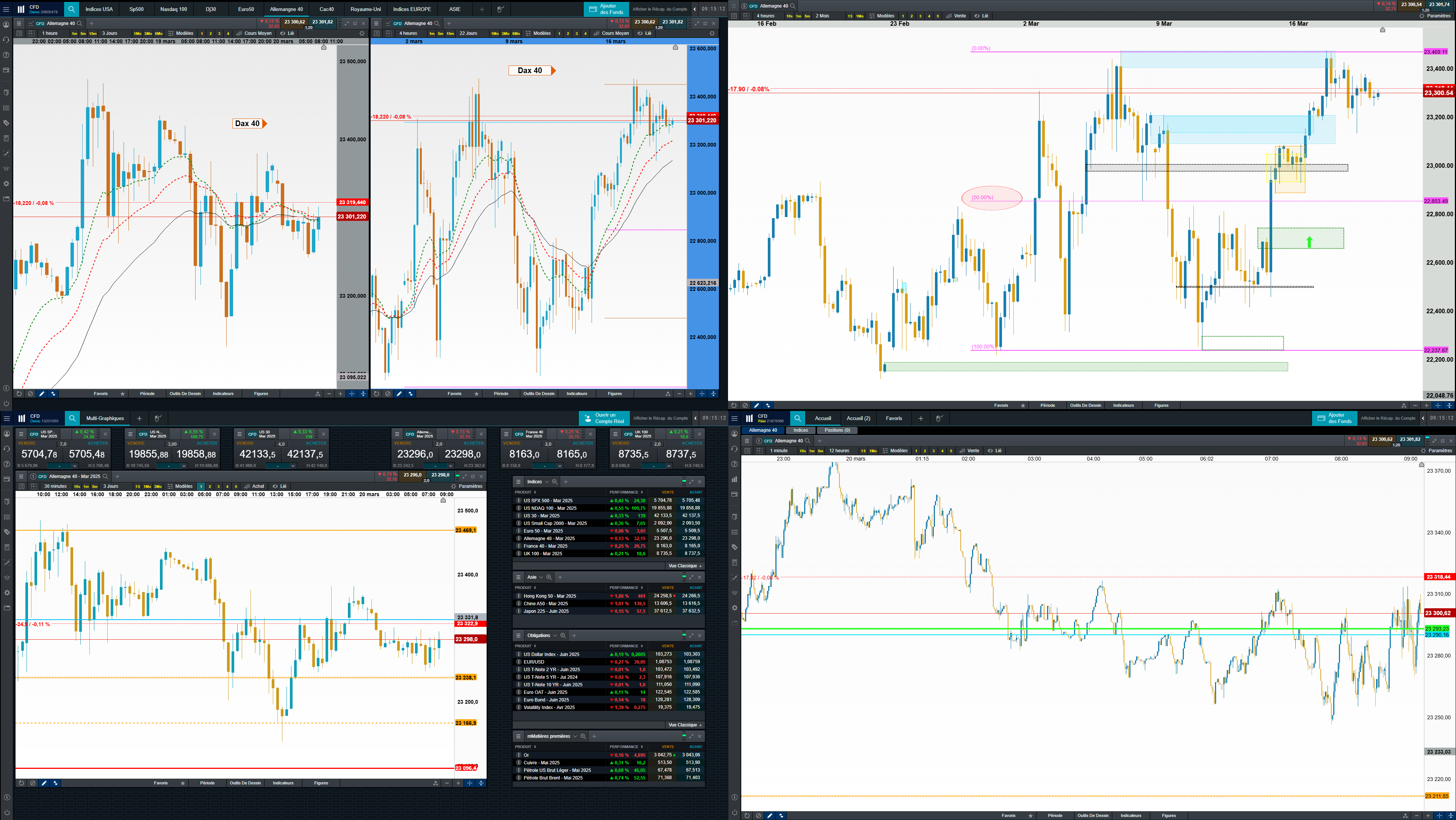Open the Modèles dropdown on the 1 heure chart
The height and width of the screenshot is (820, 1456).
pyautogui.click(x=180, y=33)
